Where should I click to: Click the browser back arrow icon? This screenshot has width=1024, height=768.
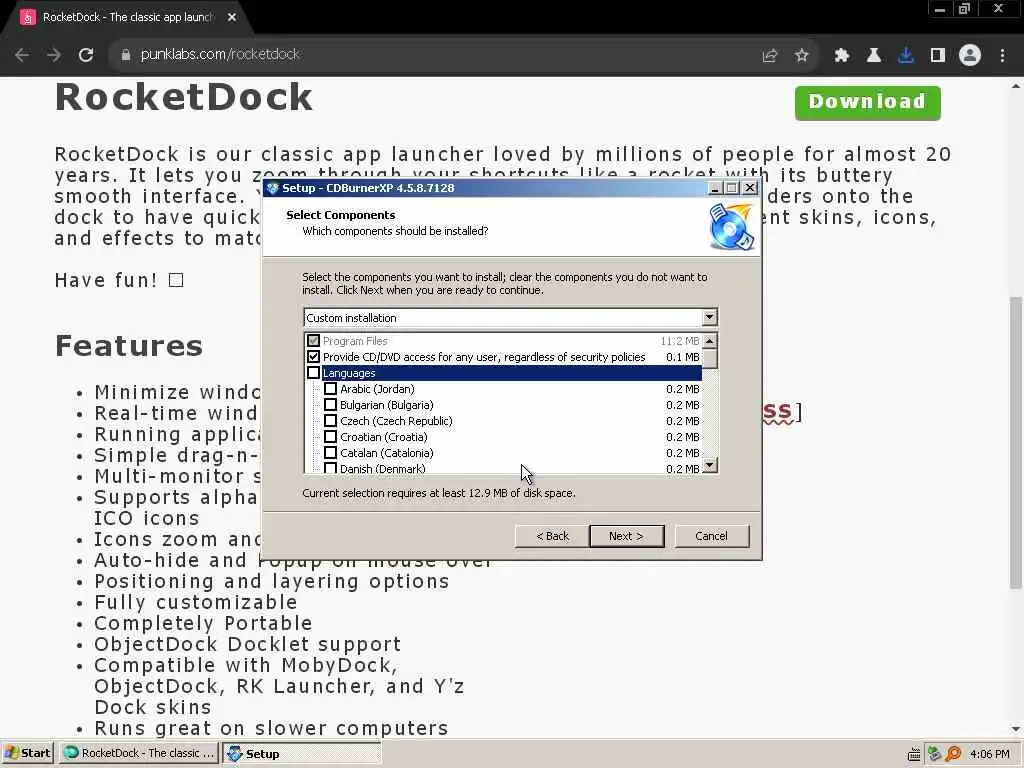(22, 55)
